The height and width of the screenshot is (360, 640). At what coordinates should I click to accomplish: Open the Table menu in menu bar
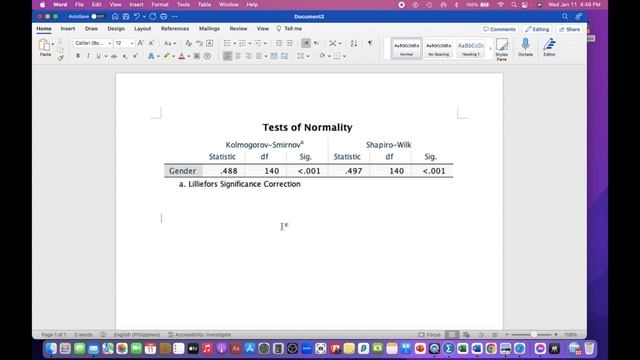(x=204, y=4)
